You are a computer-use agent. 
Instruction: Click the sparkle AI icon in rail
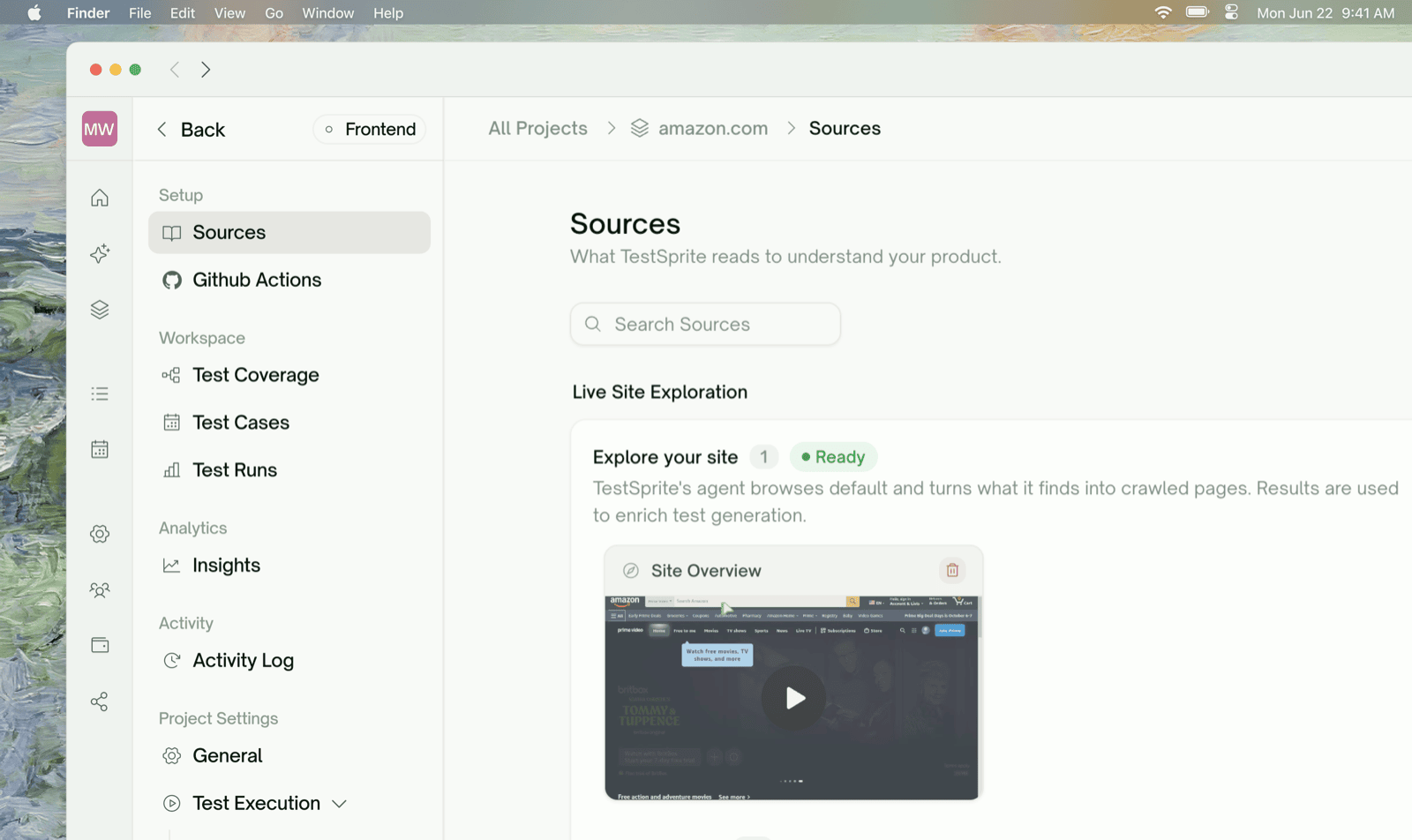tap(100, 254)
